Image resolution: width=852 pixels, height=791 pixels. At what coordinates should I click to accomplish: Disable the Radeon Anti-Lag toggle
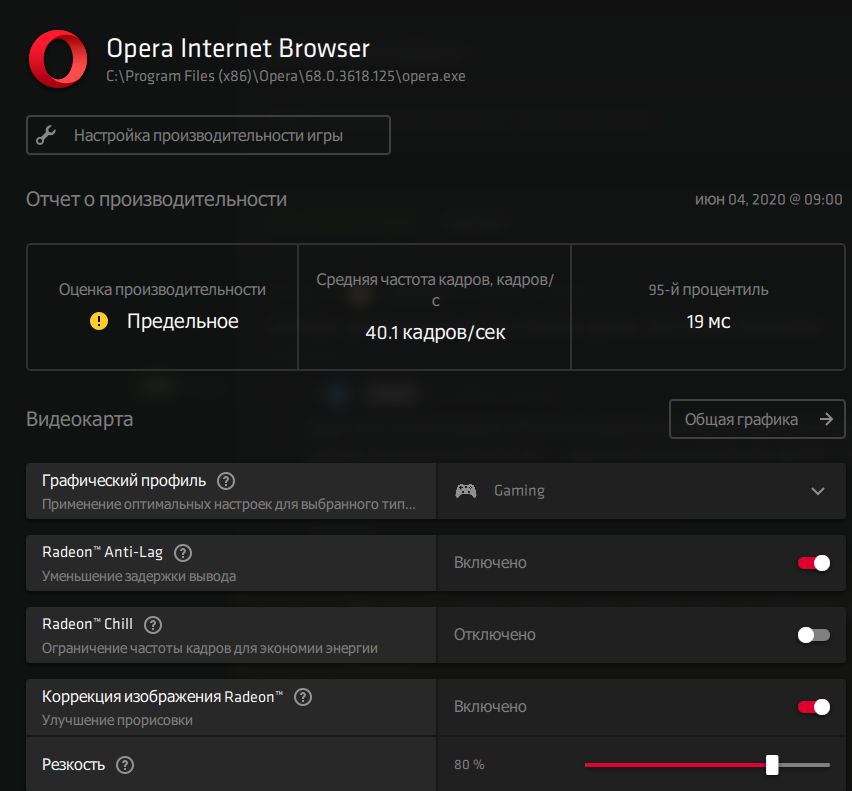point(813,563)
